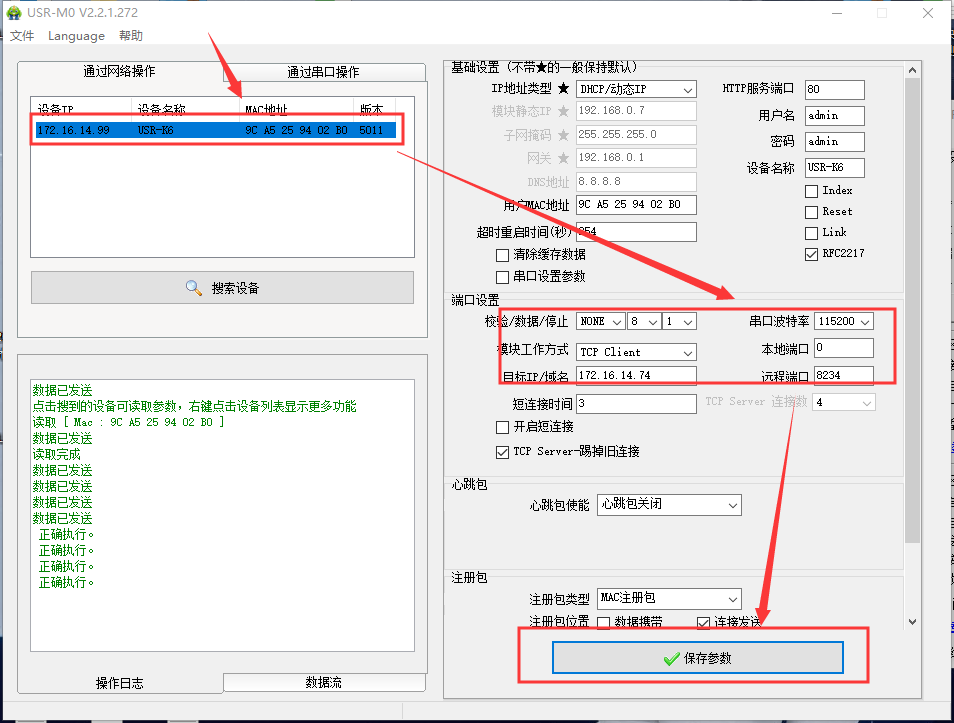Viewport: 954px width, 723px height.
Task: Open the IP地址类型 DHCP dropdown
Action: [686, 90]
